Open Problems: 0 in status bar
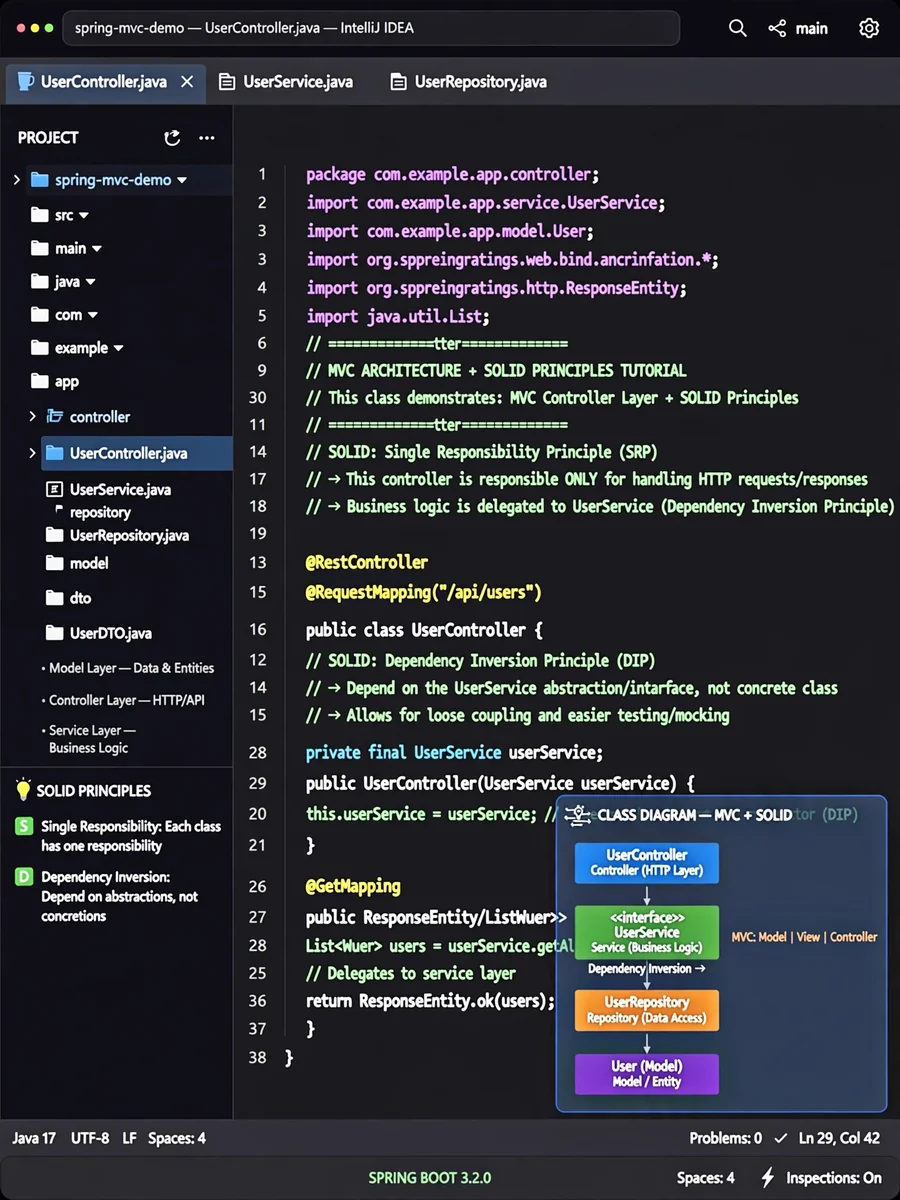The image size is (900, 1200). (x=725, y=1138)
